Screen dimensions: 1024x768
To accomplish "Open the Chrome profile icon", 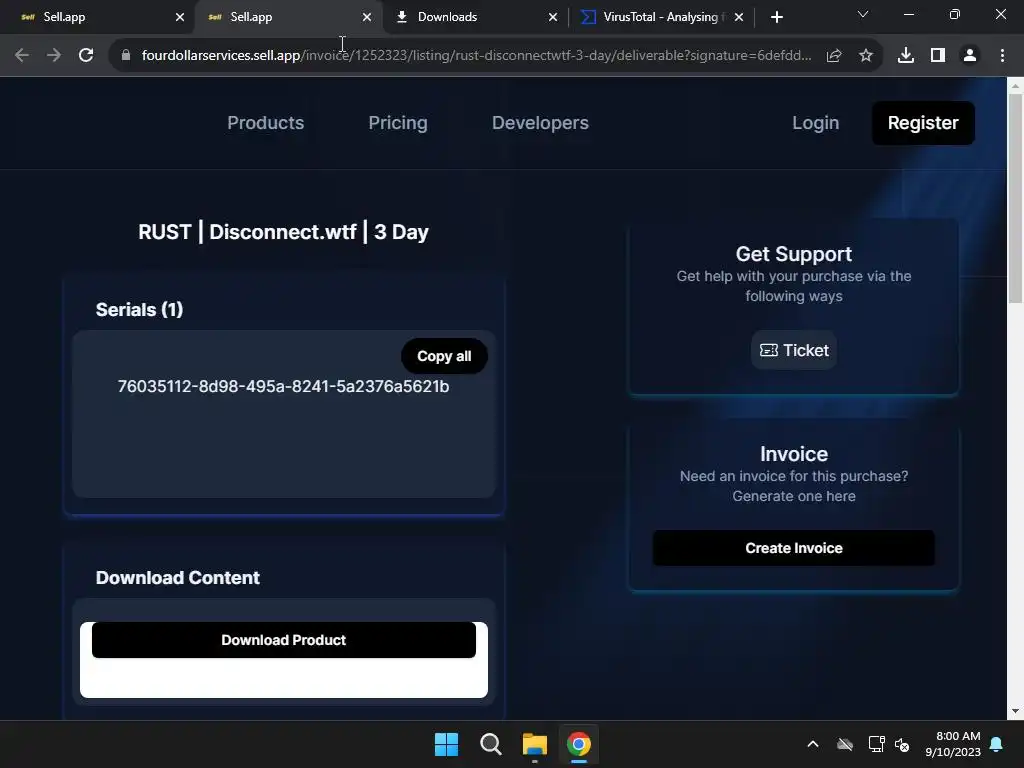I will [970, 56].
